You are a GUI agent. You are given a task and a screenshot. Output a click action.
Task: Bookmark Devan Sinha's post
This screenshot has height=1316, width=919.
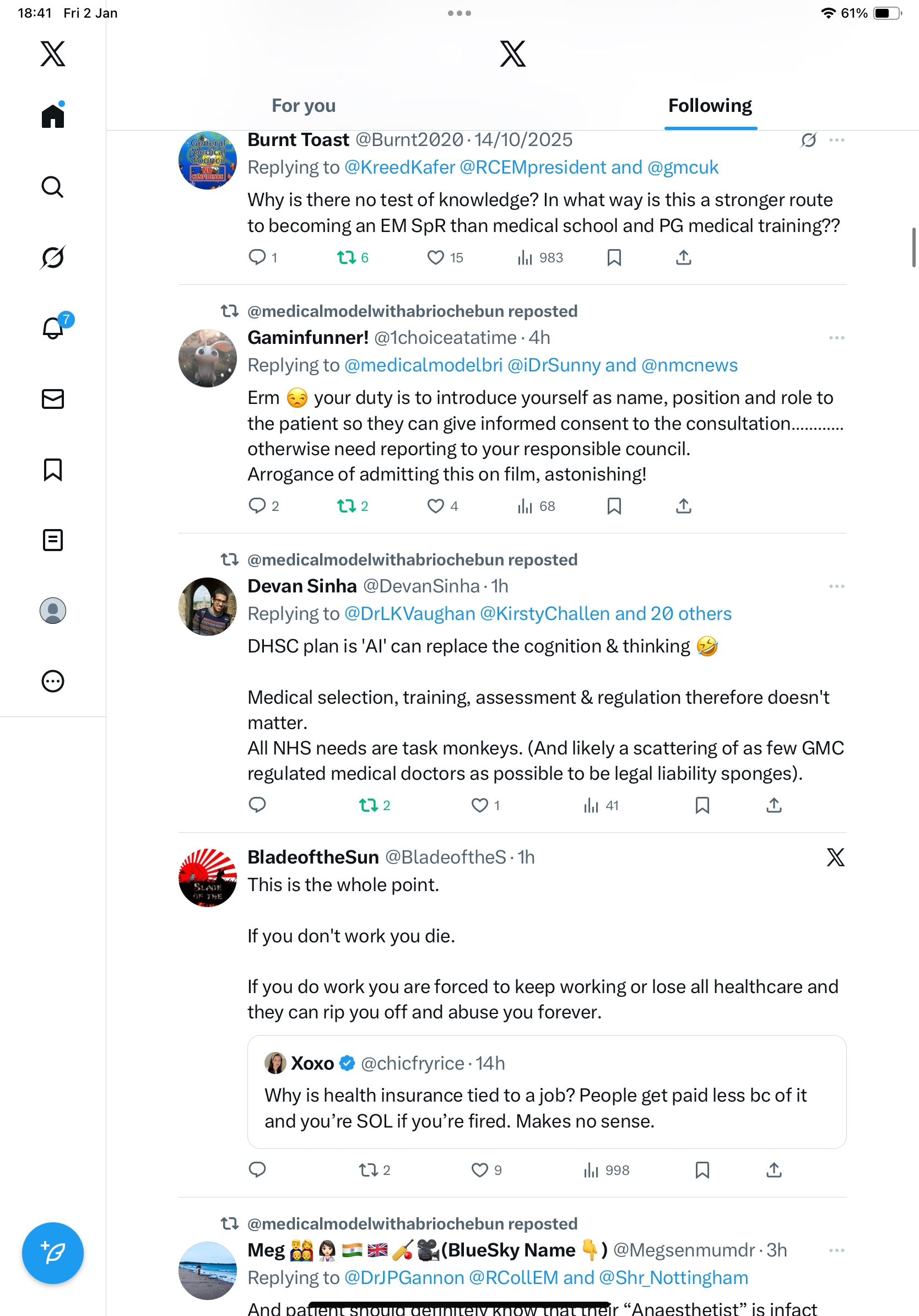tap(702, 805)
